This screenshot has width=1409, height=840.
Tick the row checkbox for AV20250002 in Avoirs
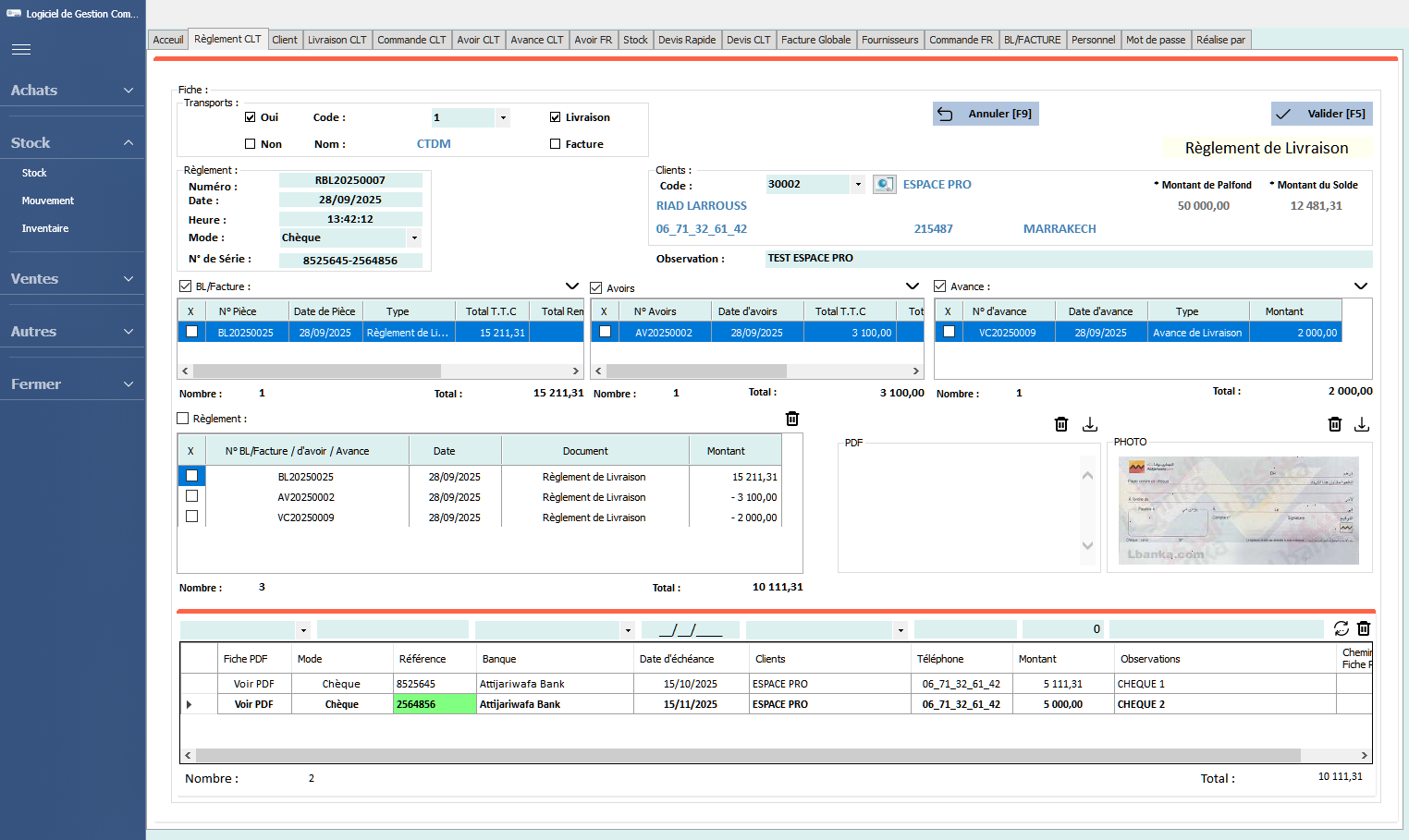point(606,332)
